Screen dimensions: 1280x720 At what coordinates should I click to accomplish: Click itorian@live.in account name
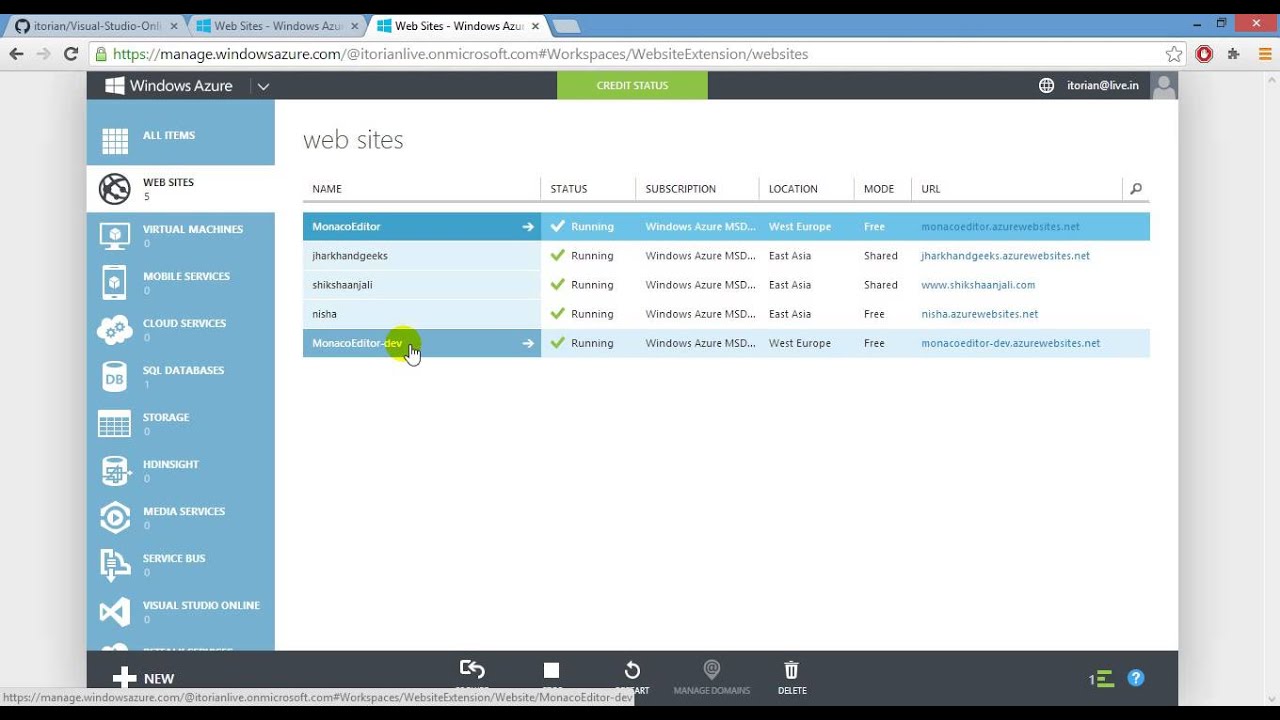coord(1102,86)
